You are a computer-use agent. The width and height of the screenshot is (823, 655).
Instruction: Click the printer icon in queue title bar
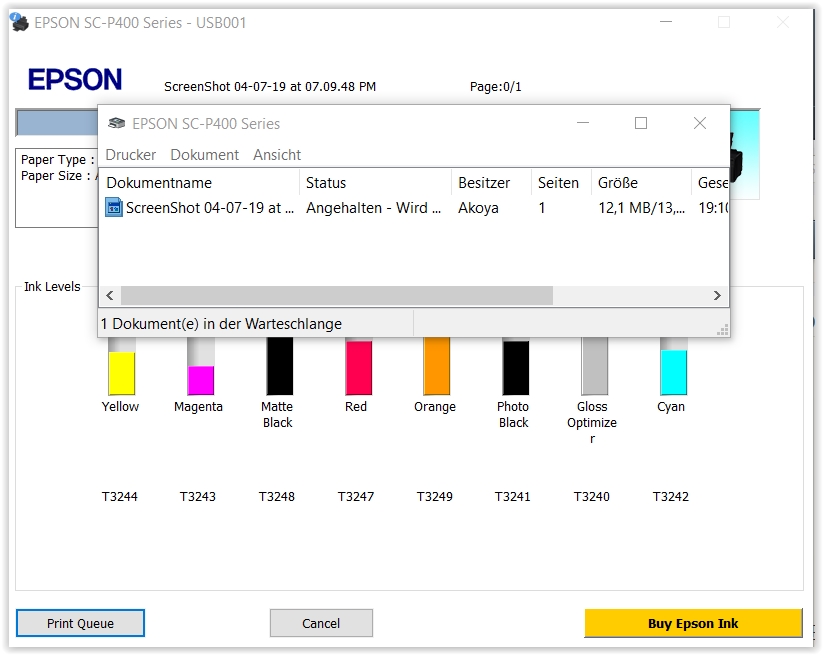pyautogui.click(x=117, y=123)
